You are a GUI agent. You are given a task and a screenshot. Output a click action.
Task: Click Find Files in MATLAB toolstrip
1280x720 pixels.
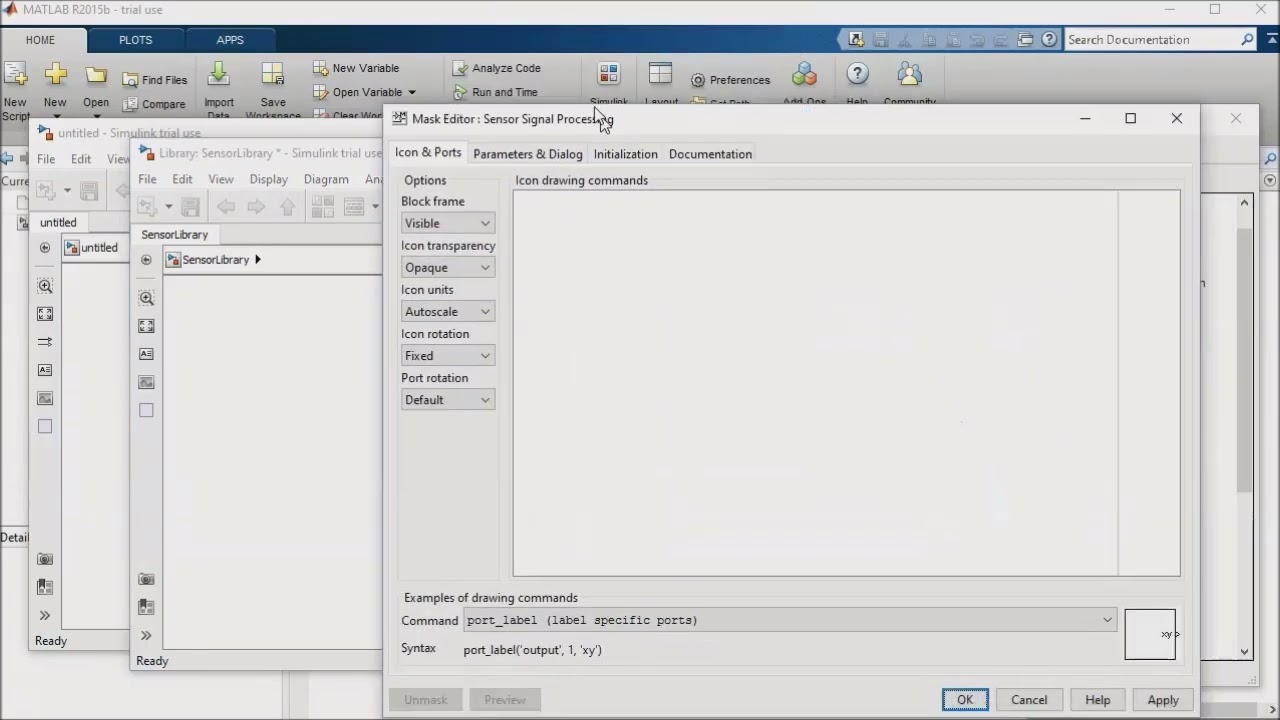155,80
